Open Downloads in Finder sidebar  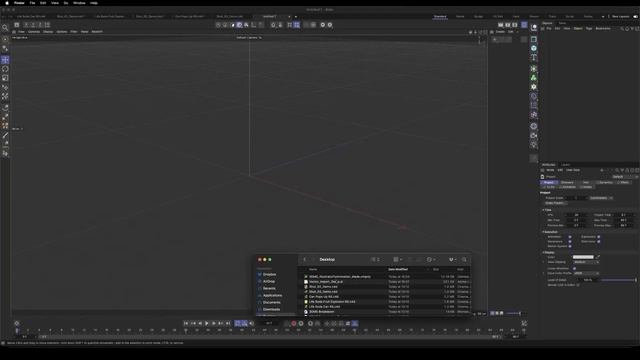[270, 309]
